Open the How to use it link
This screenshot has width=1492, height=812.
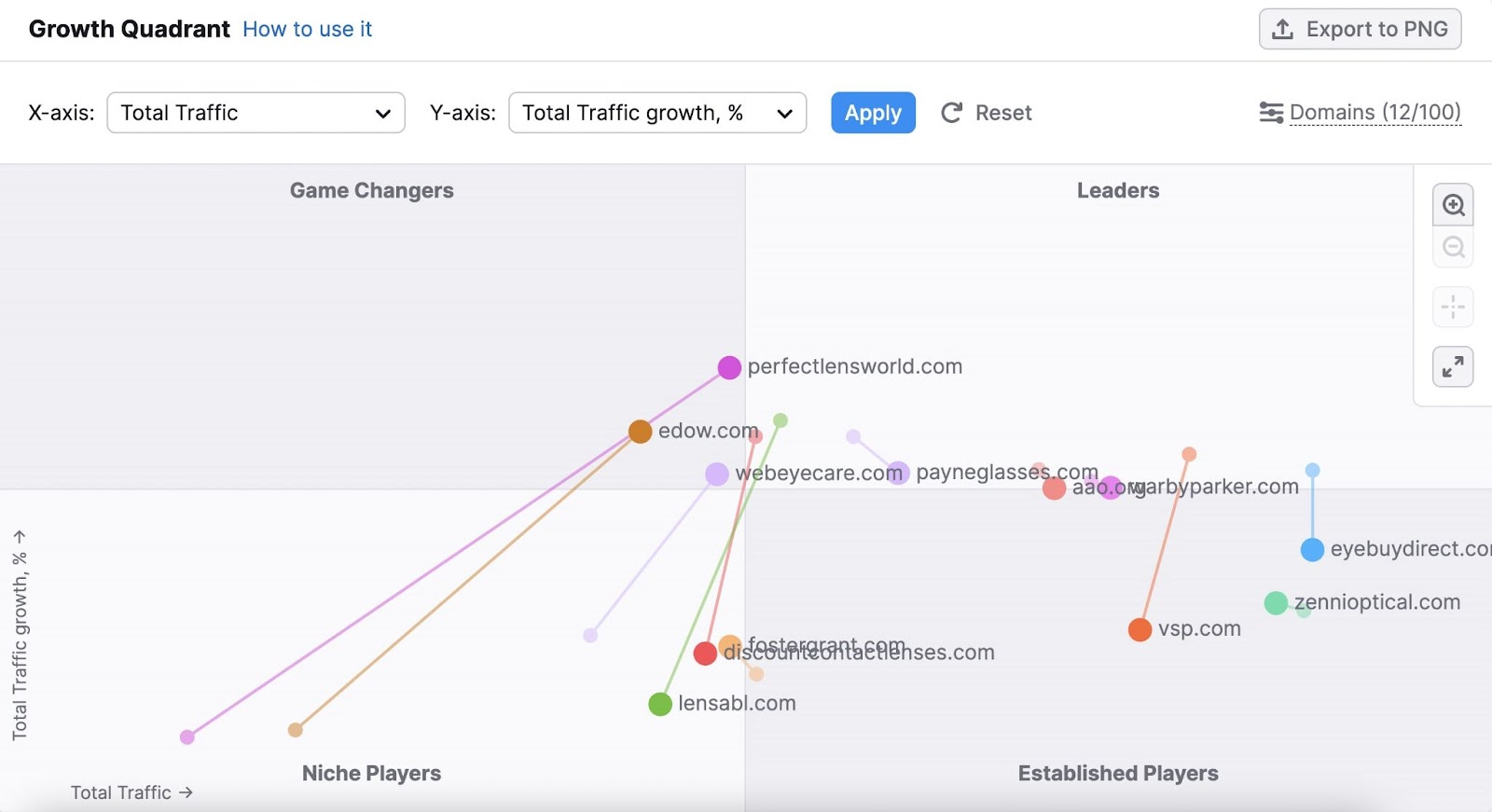(x=307, y=29)
